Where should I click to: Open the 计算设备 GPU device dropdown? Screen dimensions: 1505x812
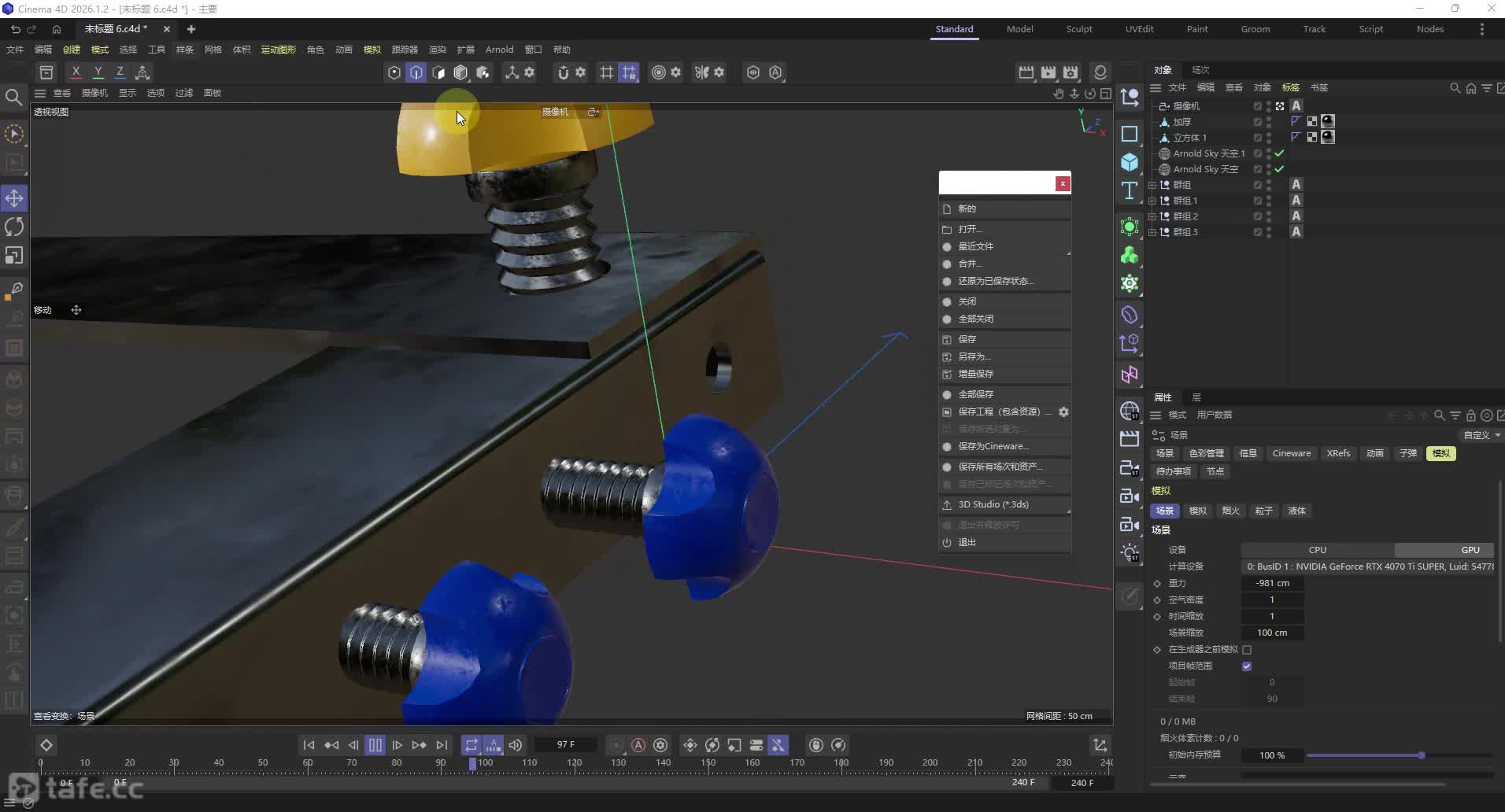(1368, 567)
